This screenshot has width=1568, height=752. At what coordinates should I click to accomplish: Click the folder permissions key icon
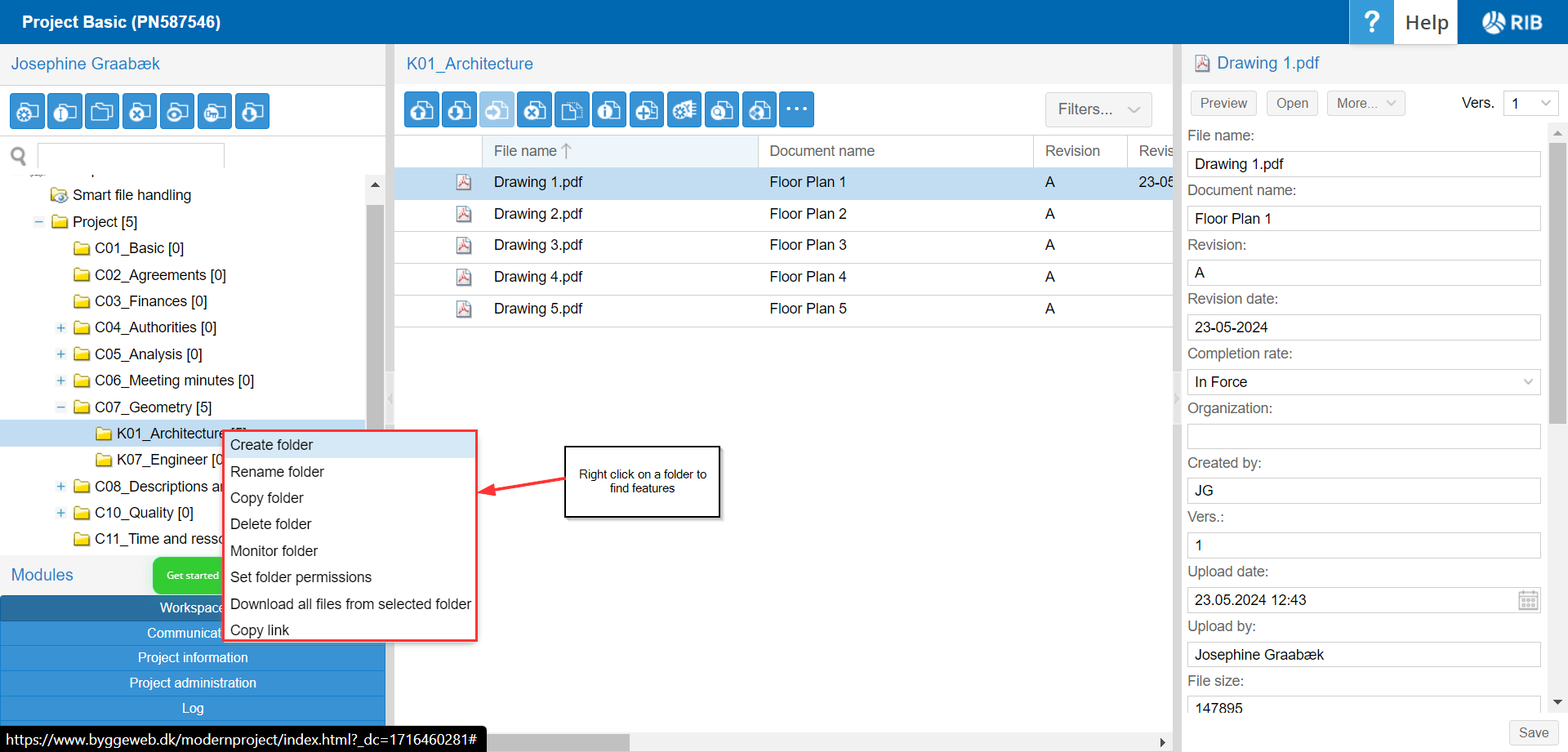pyautogui.click(x=215, y=112)
